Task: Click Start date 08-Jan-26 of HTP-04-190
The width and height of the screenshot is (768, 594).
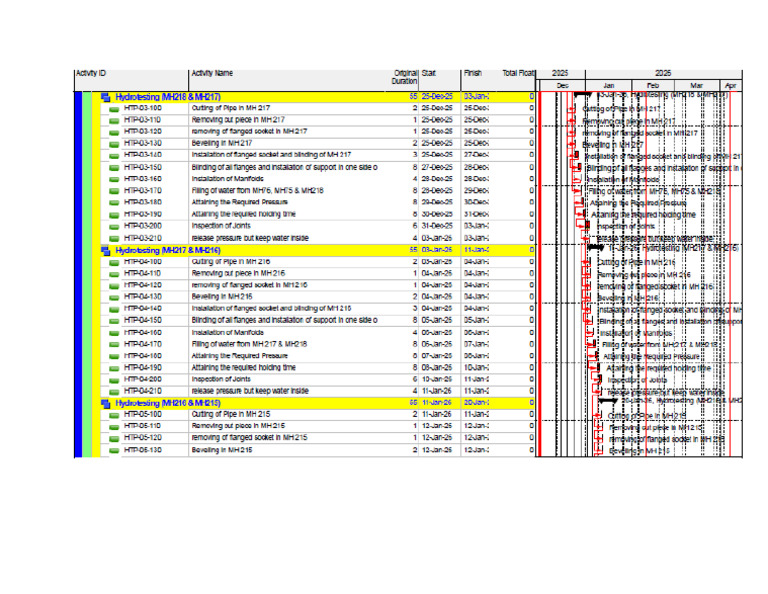Action: click(x=437, y=368)
